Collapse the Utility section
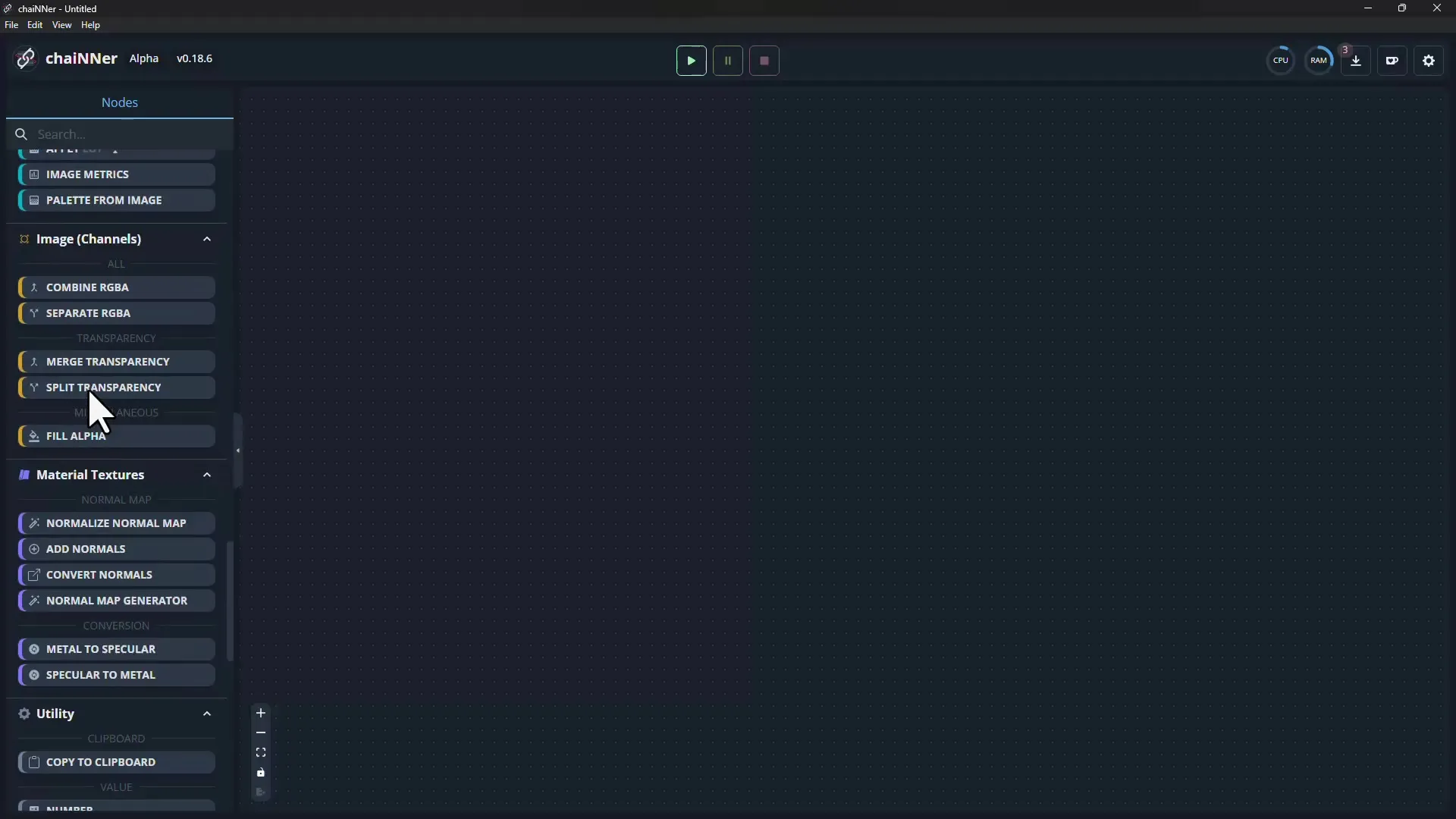Screen dimensions: 1456x819 click(207, 712)
